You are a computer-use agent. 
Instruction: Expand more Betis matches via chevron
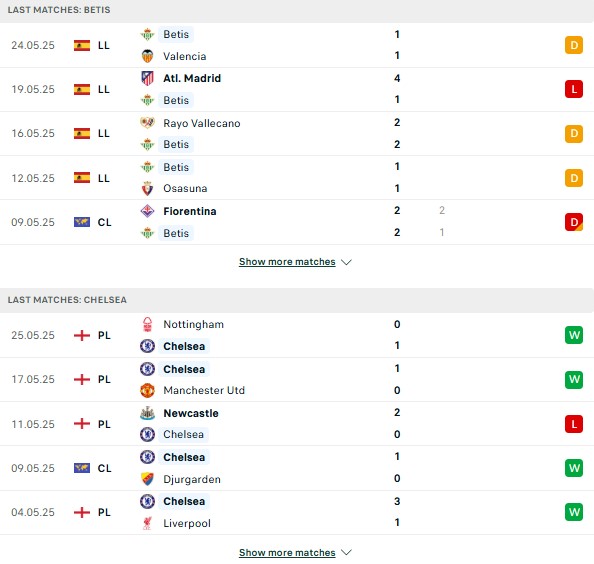click(346, 262)
